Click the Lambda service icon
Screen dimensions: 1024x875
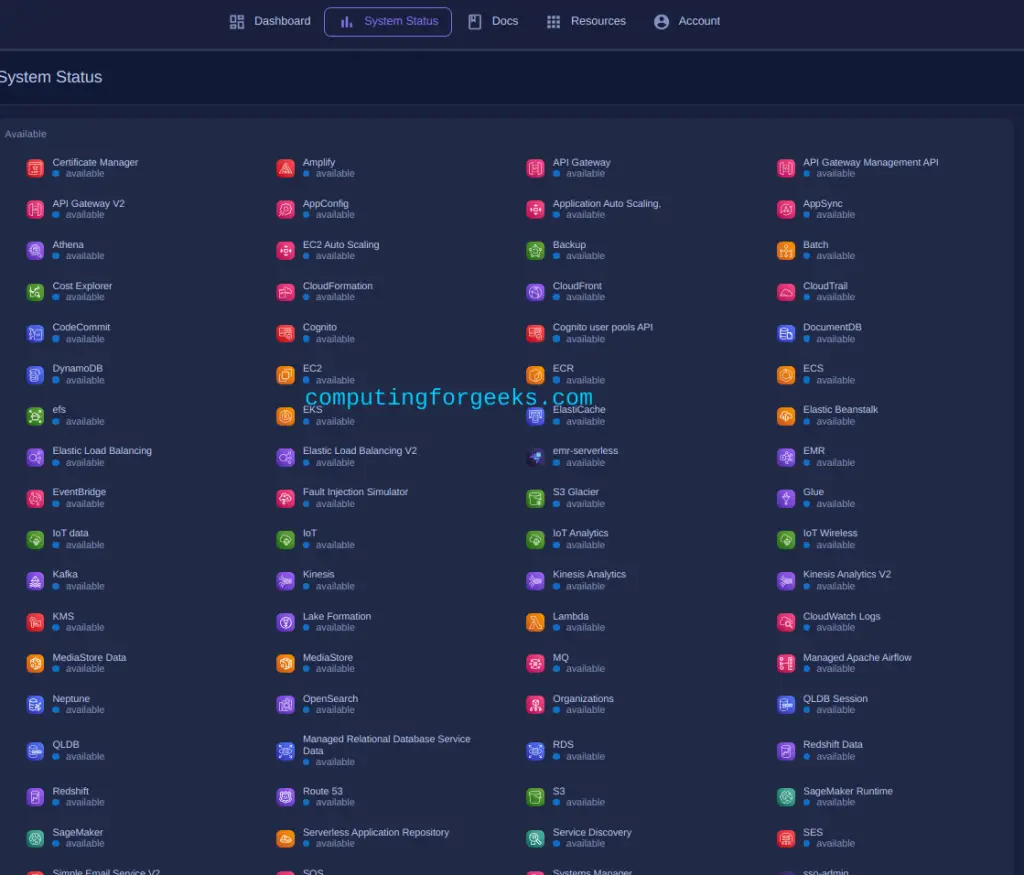pos(536,622)
